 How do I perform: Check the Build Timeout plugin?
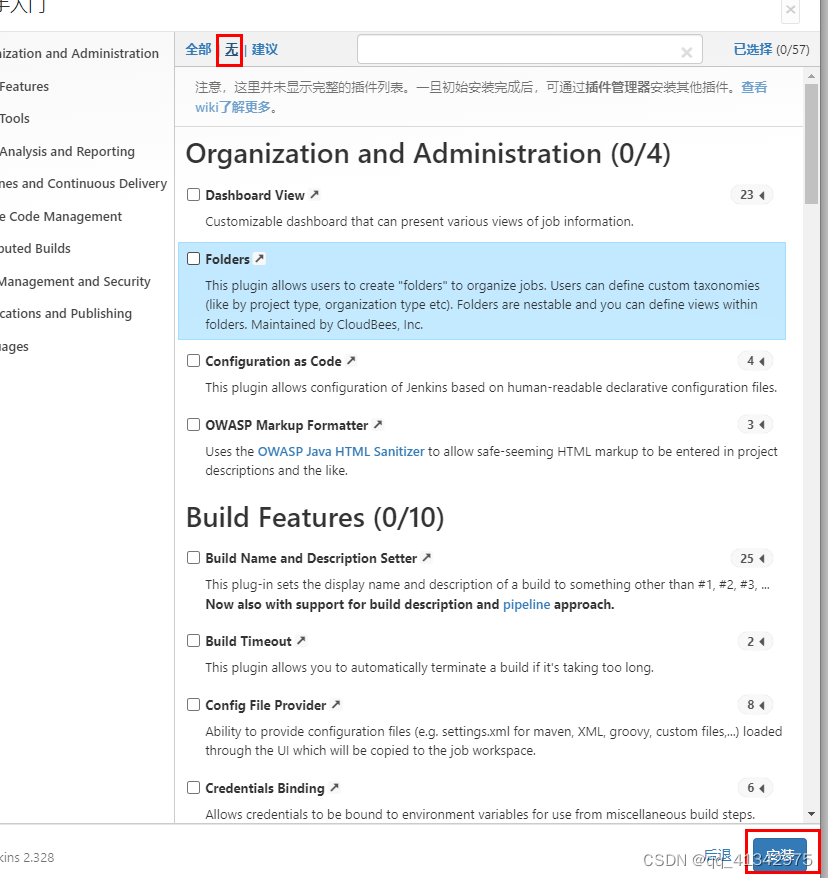pyautogui.click(x=193, y=641)
